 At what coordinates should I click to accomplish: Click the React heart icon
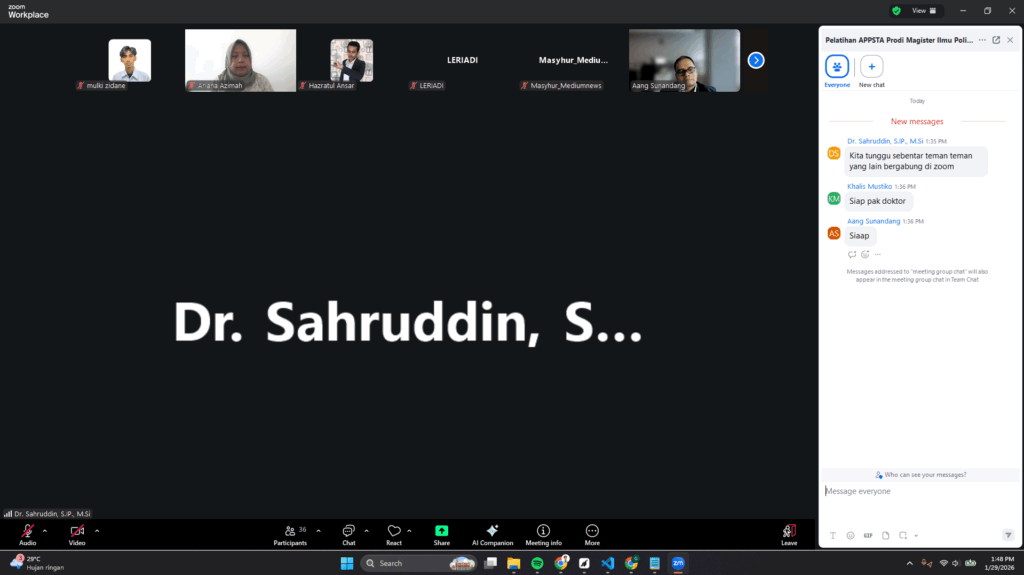[x=394, y=531]
